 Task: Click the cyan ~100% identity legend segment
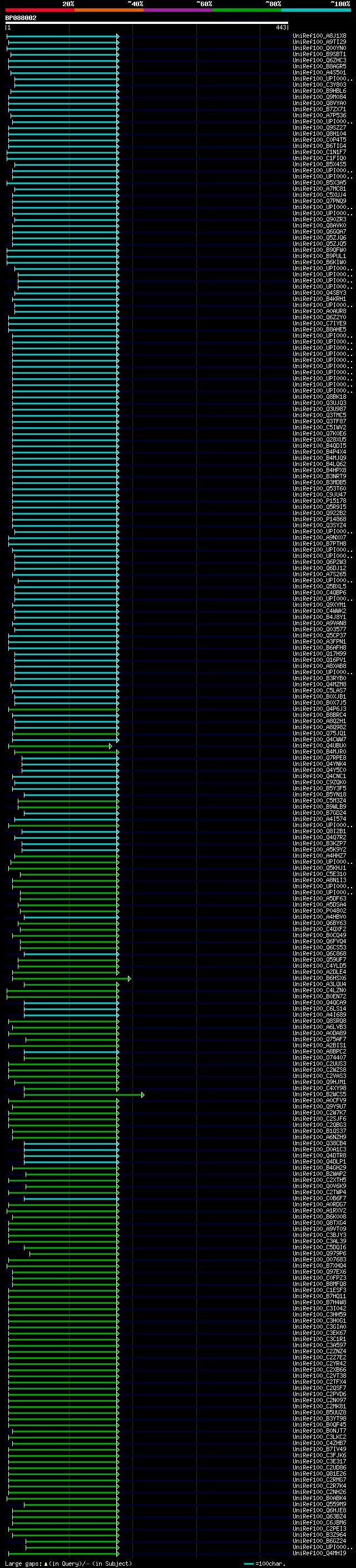(x=316, y=10)
